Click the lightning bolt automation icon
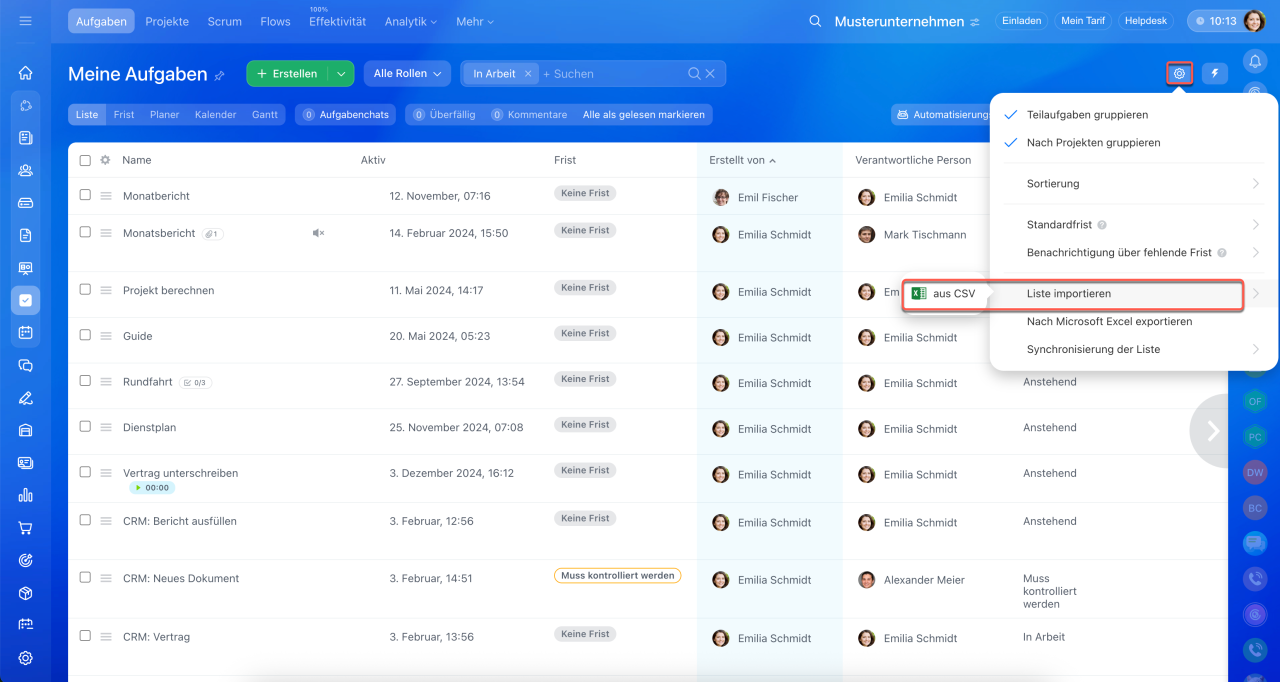1280x682 pixels. [x=1214, y=73]
